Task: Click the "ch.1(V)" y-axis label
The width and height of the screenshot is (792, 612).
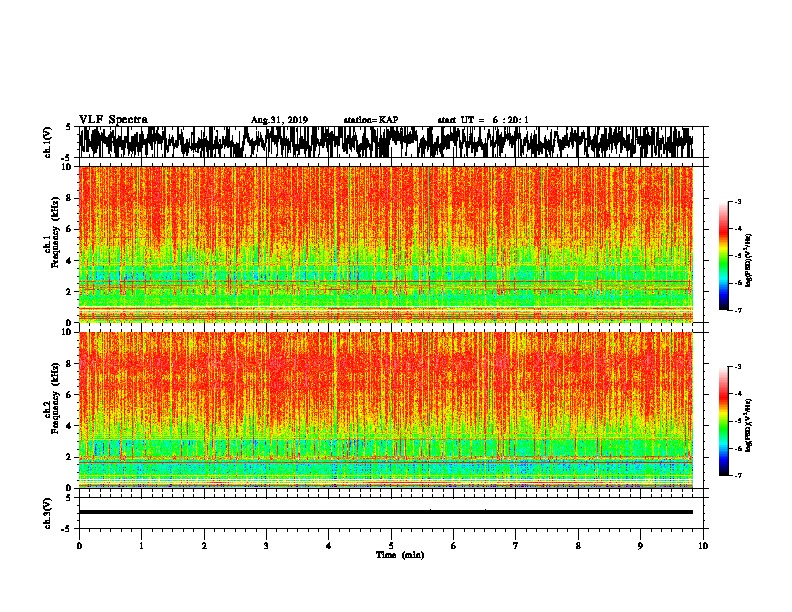Action: click(48, 142)
